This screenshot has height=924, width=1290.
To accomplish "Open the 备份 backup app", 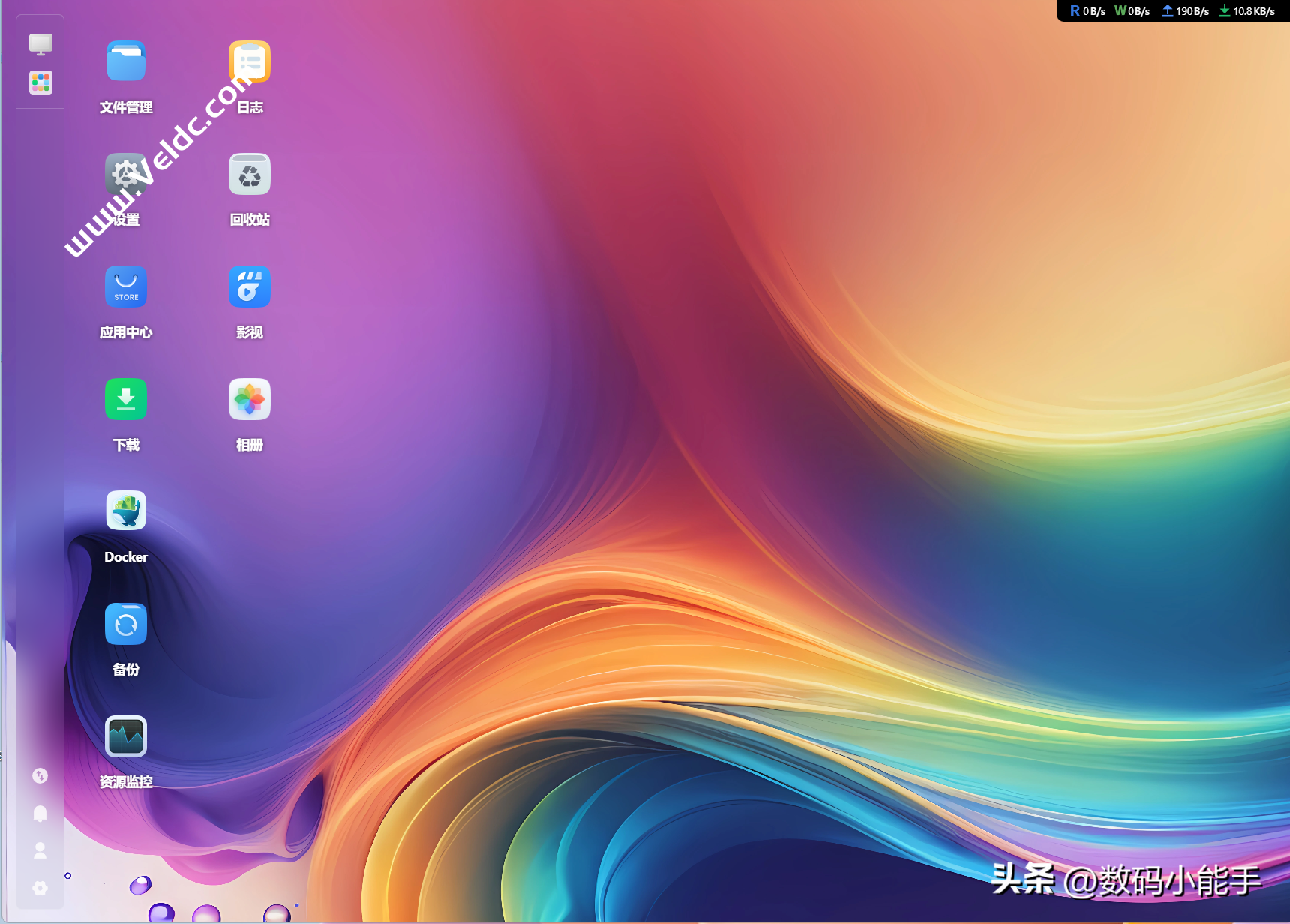I will coord(126,624).
